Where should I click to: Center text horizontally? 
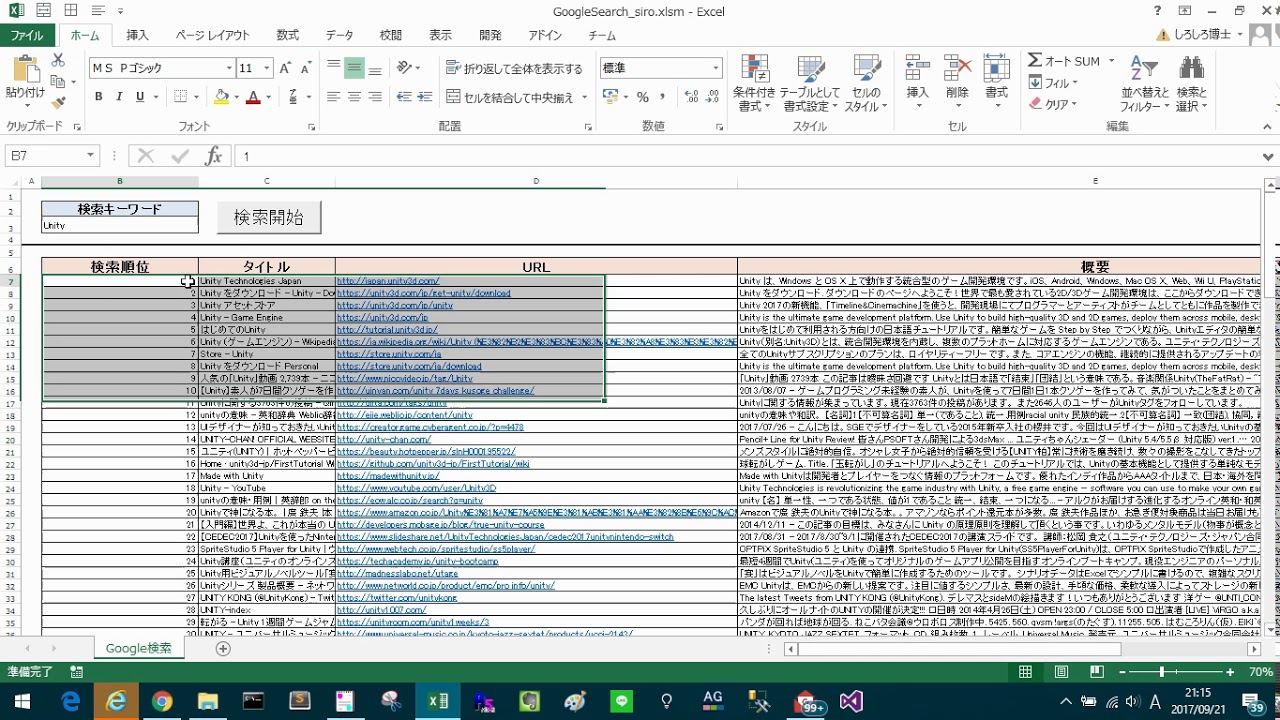tap(354, 97)
